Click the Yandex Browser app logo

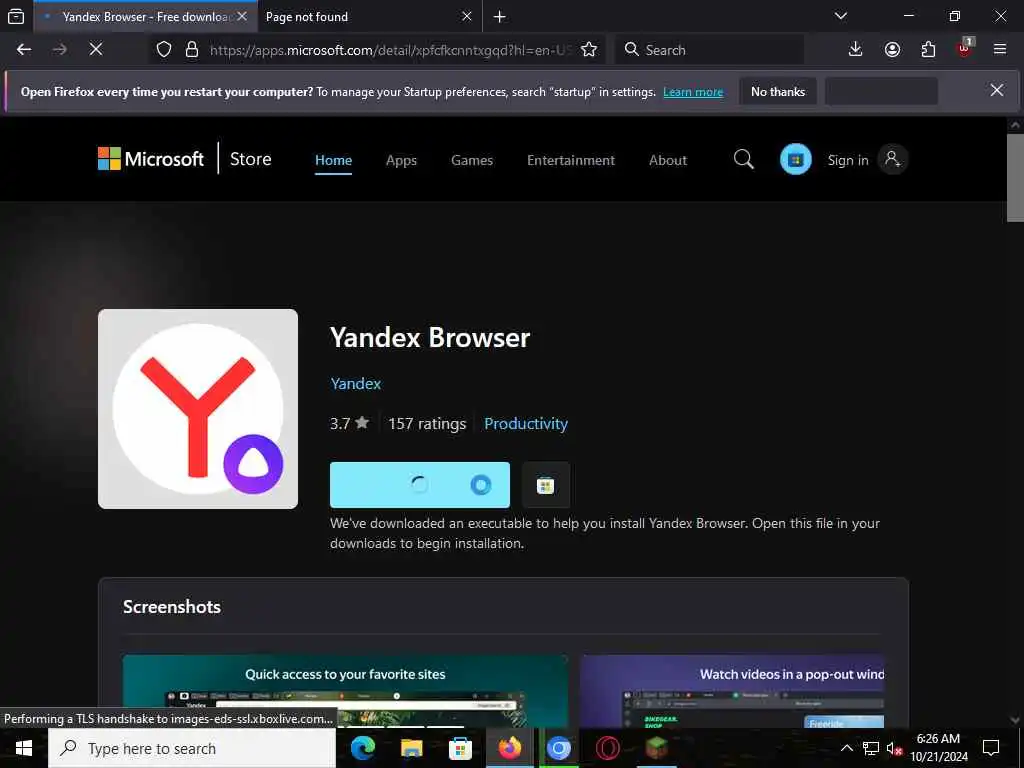198,409
